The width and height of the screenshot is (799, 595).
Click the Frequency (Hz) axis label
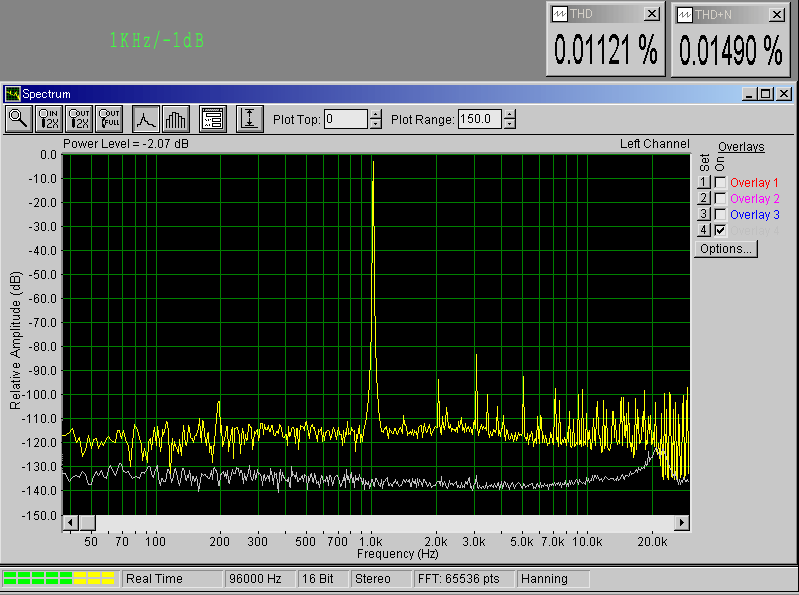pyautogui.click(x=397, y=554)
